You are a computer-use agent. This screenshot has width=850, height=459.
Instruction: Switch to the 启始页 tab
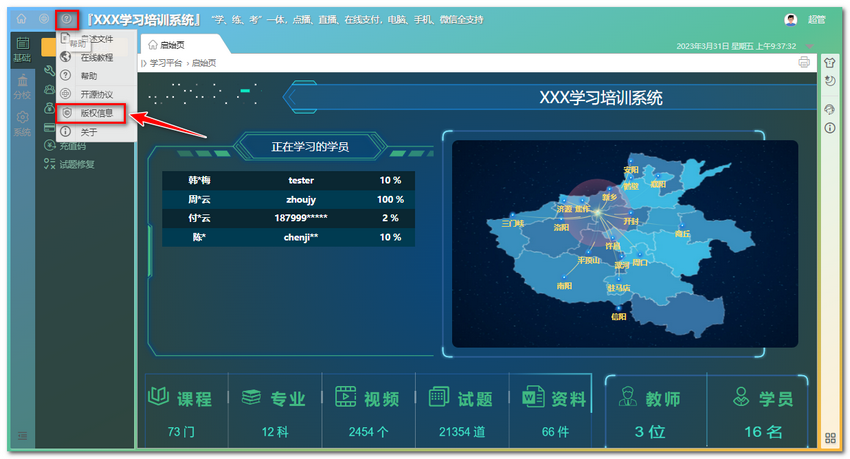(x=165, y=45)
